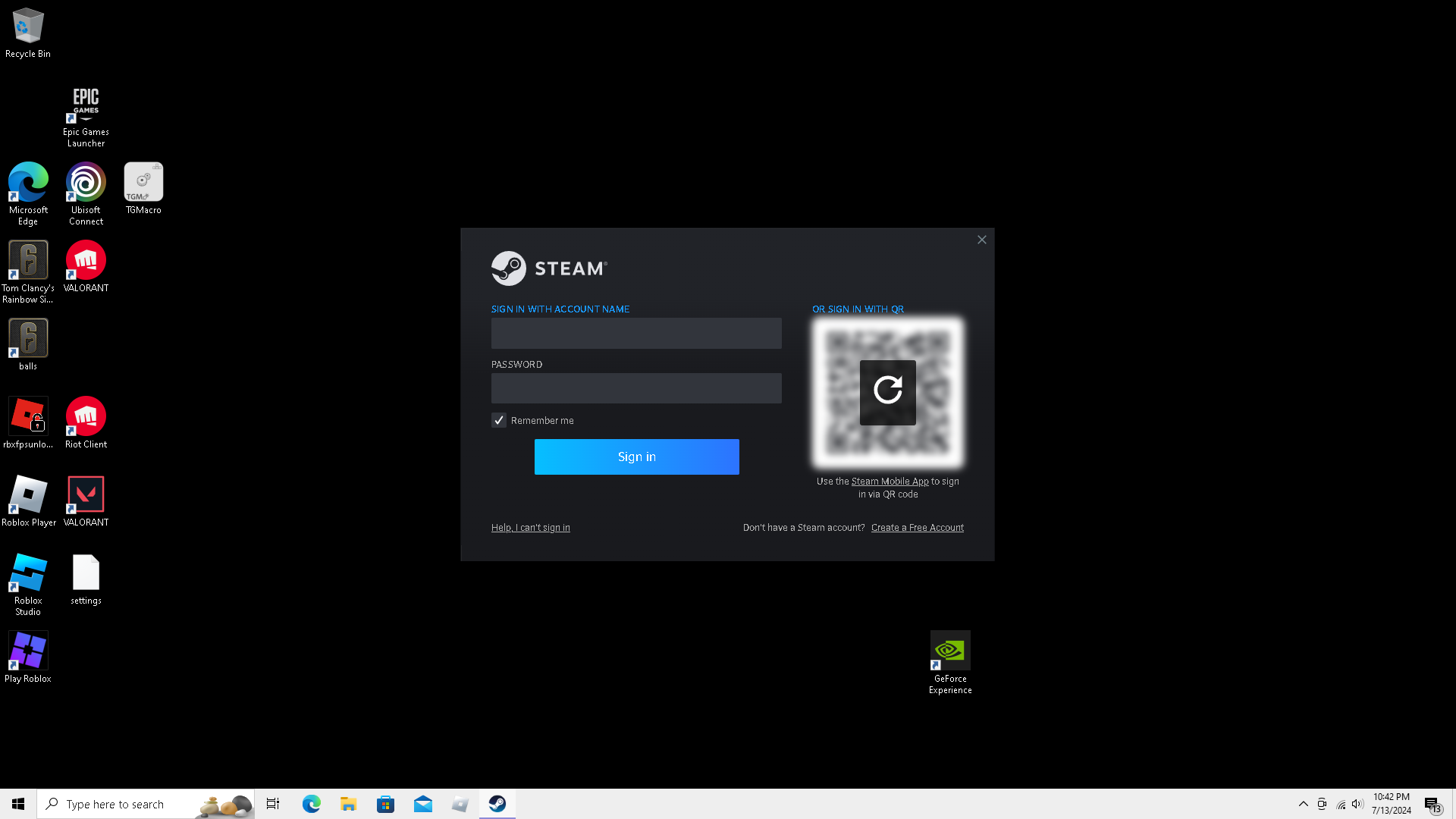This screenshot has width=1456, height=819.
Task: Open the Windows Start menu
Action: pos(18,804)
